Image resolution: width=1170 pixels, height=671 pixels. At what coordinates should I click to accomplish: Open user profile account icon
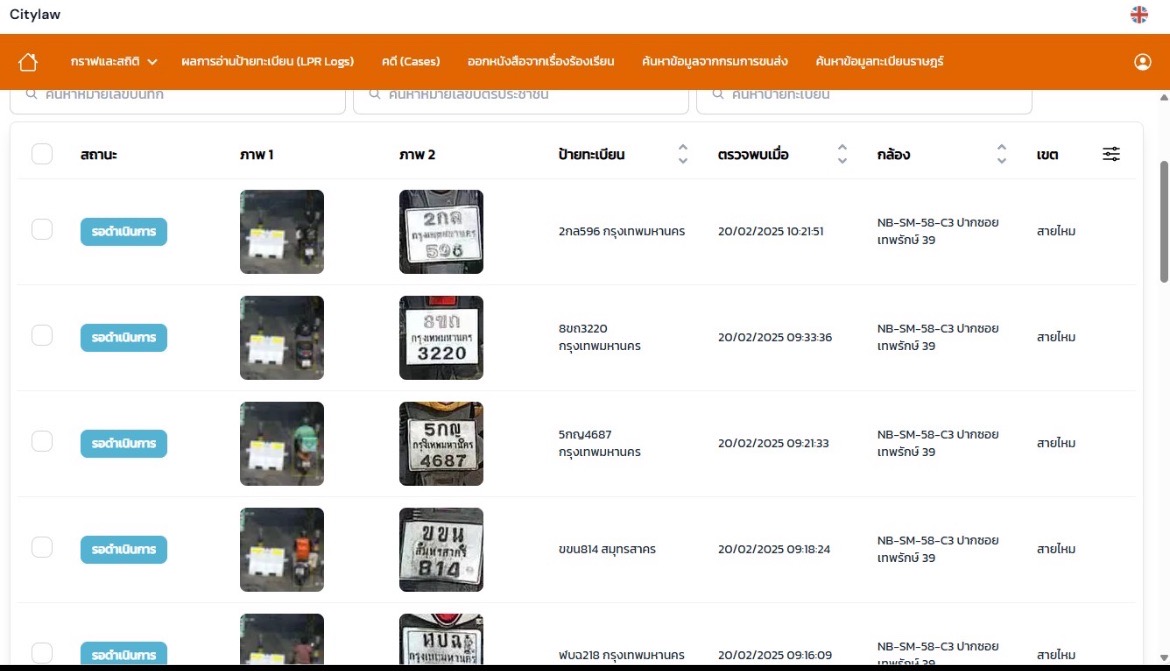(1142, 62)
